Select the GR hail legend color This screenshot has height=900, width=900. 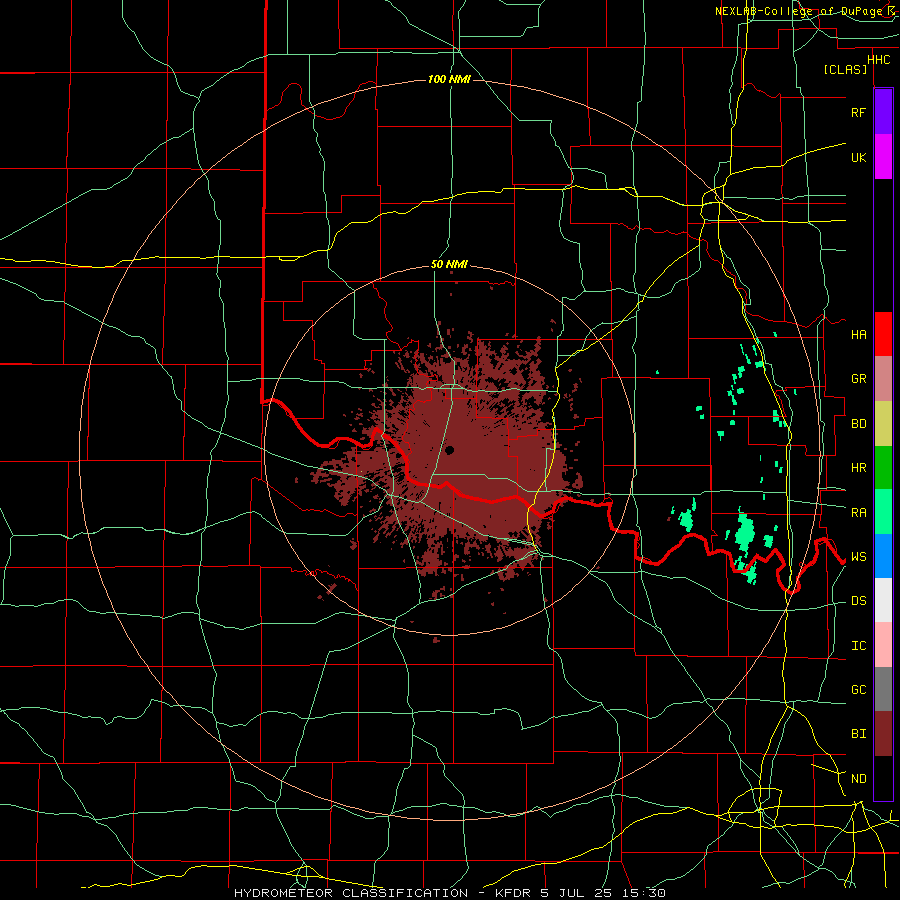(x=883, y=378)
